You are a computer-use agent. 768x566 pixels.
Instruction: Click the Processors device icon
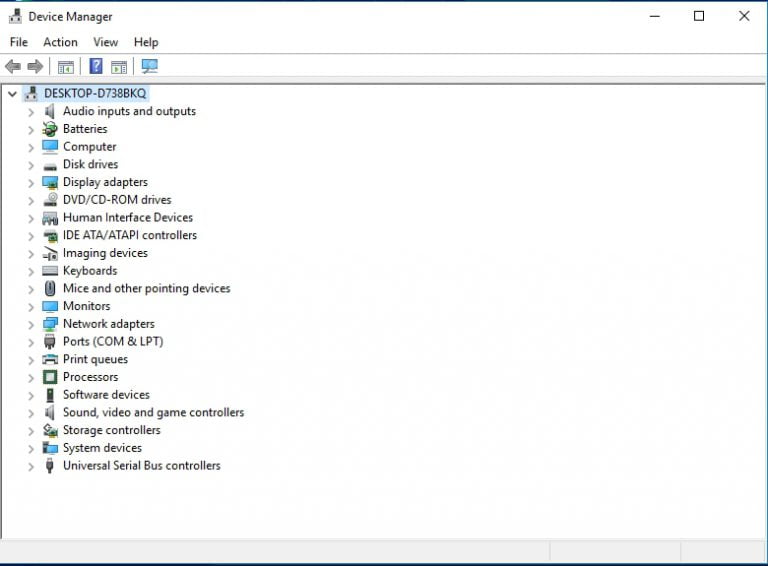click(50, 377)
